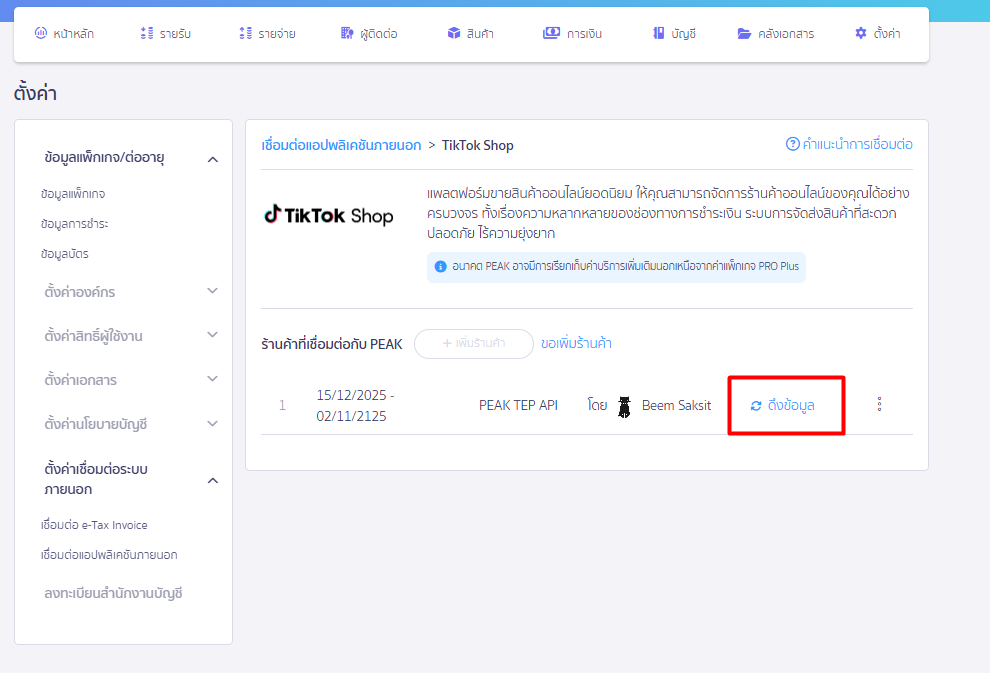Screen dimensions: 990x673
Task: Click the ตั้งค่าองค์กร sidebar heading
Action: 80,292
